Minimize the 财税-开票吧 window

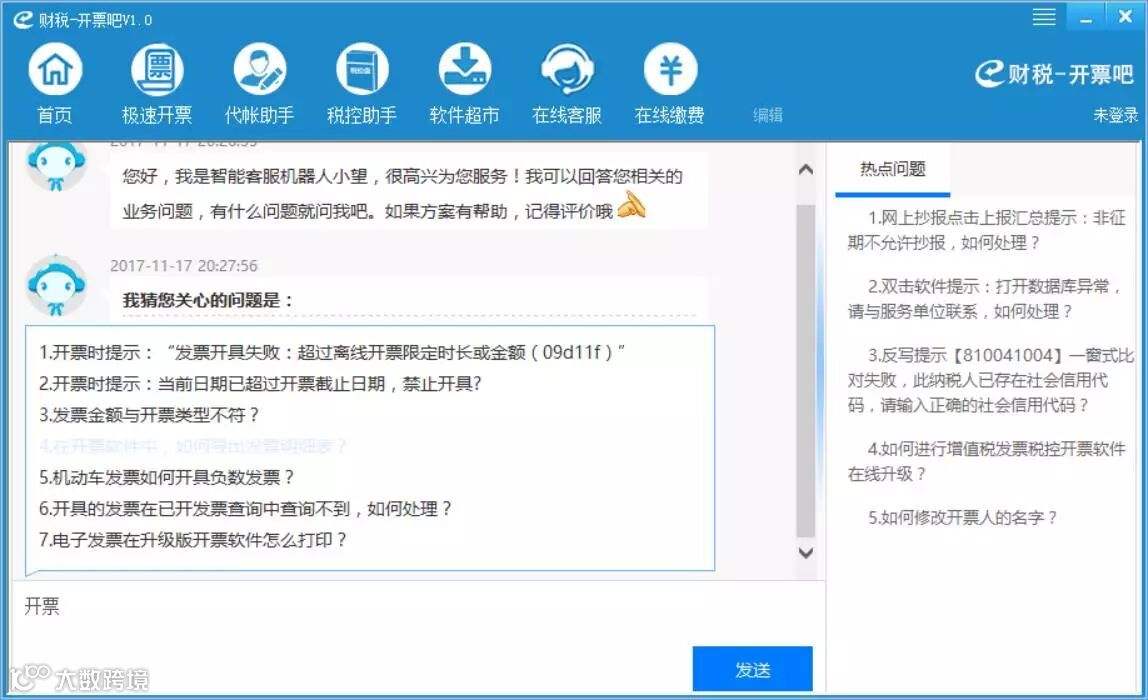point(1086,17)
